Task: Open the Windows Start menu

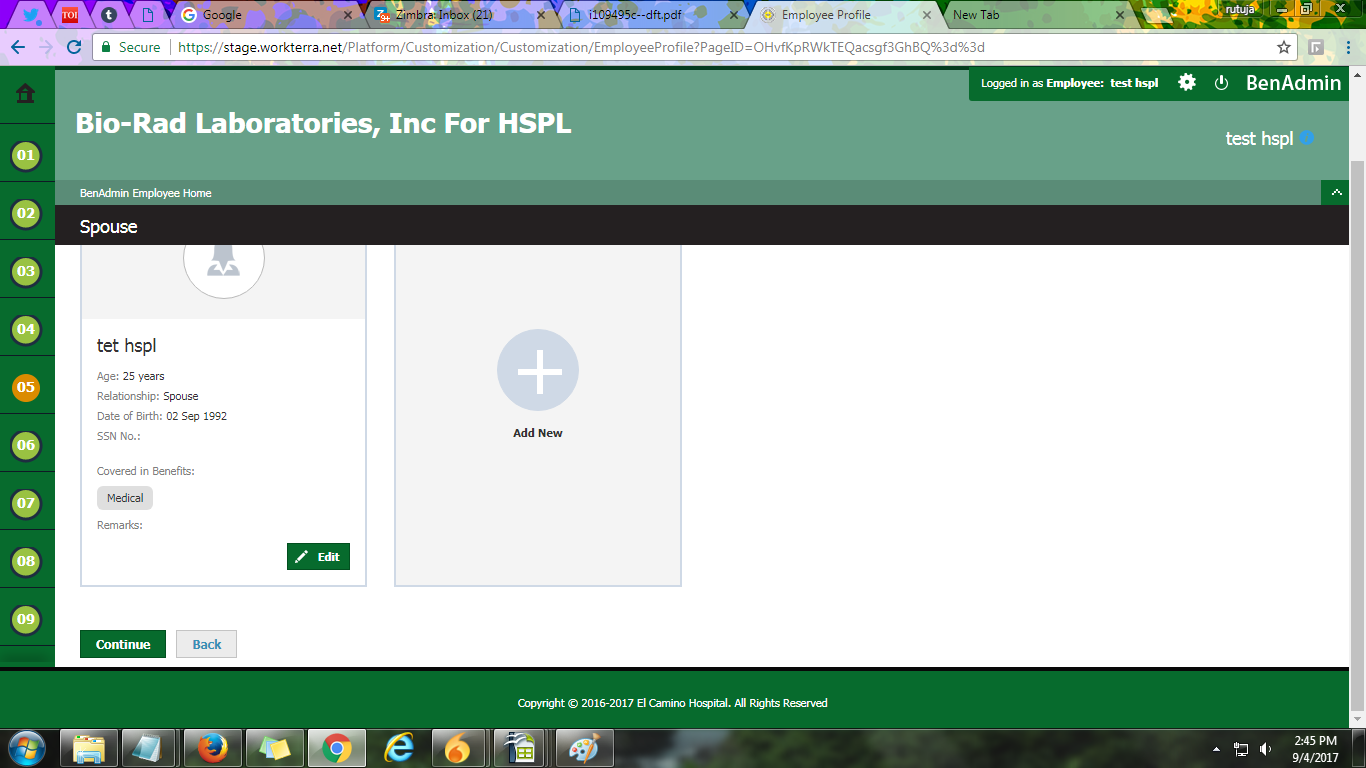Action: [x=26, y=748]
